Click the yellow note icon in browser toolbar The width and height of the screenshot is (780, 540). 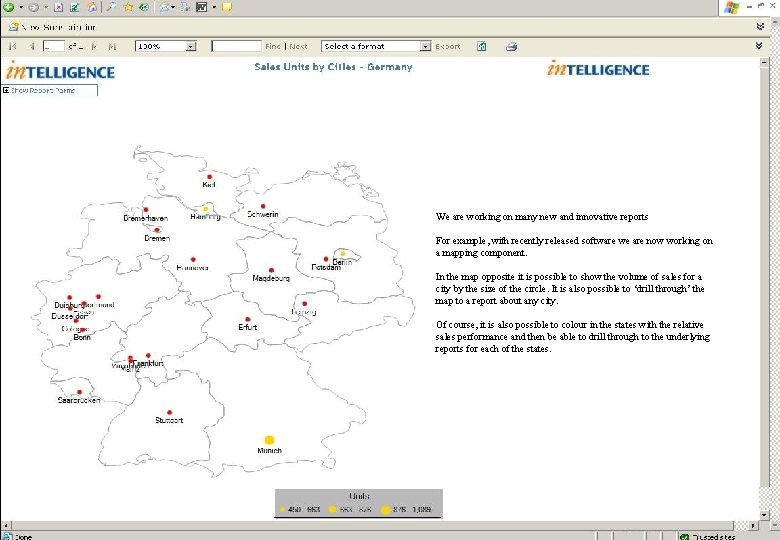(227, 7)
